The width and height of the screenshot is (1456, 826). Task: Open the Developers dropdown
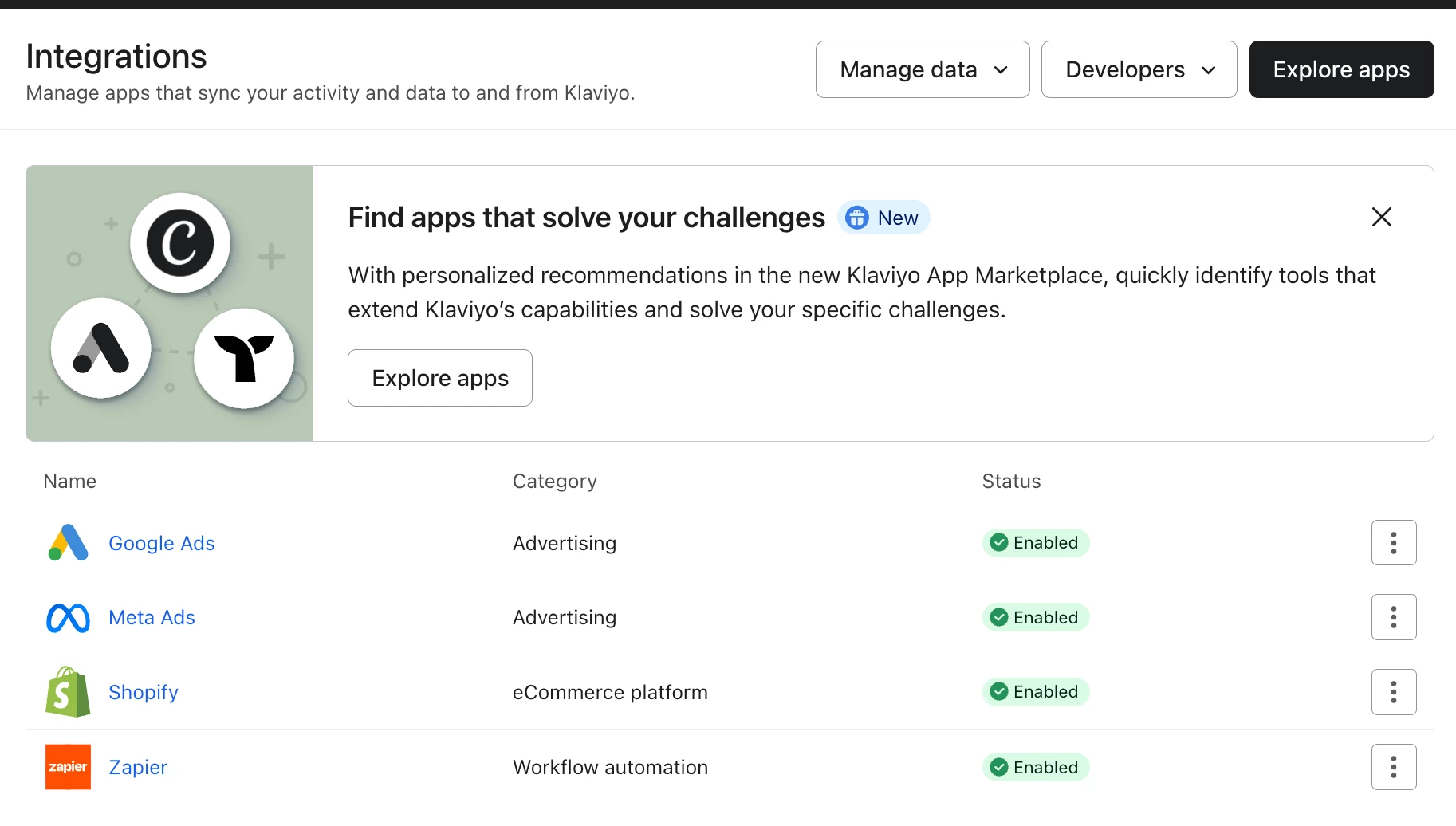tap(1139, 69)
